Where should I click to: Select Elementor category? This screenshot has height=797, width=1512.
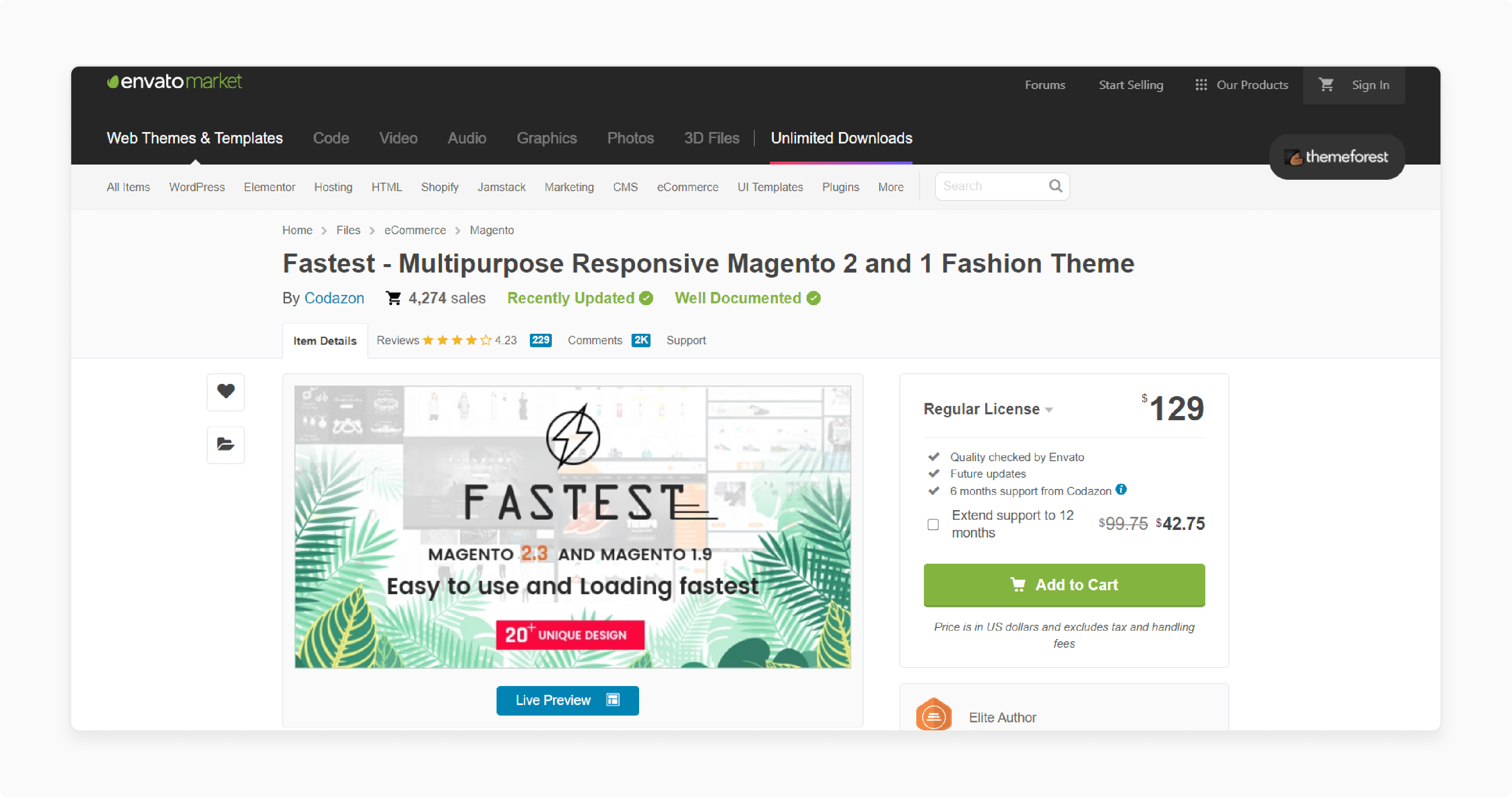click(270, 187)
